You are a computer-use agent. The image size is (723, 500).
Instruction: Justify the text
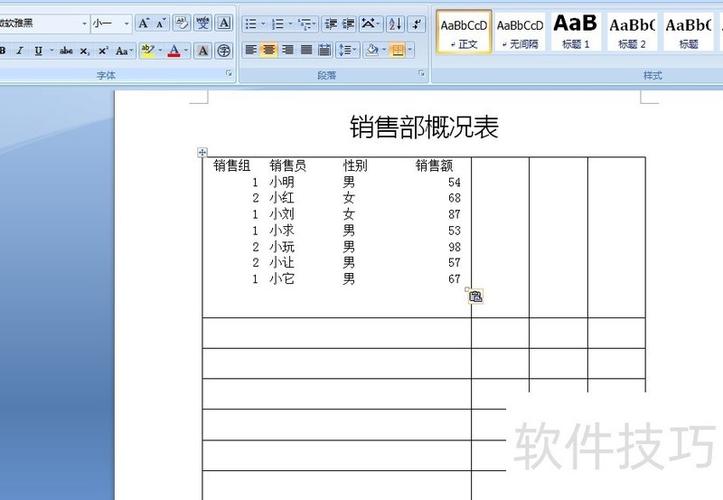(306, 49)
